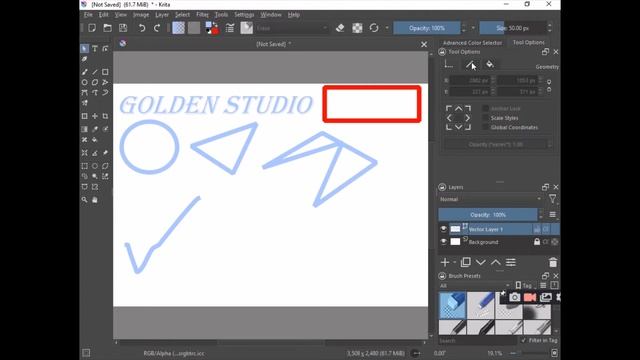Viewport: 640px width, 360px height.
Task: Select the Polyline tool
Action: [105, 82]
